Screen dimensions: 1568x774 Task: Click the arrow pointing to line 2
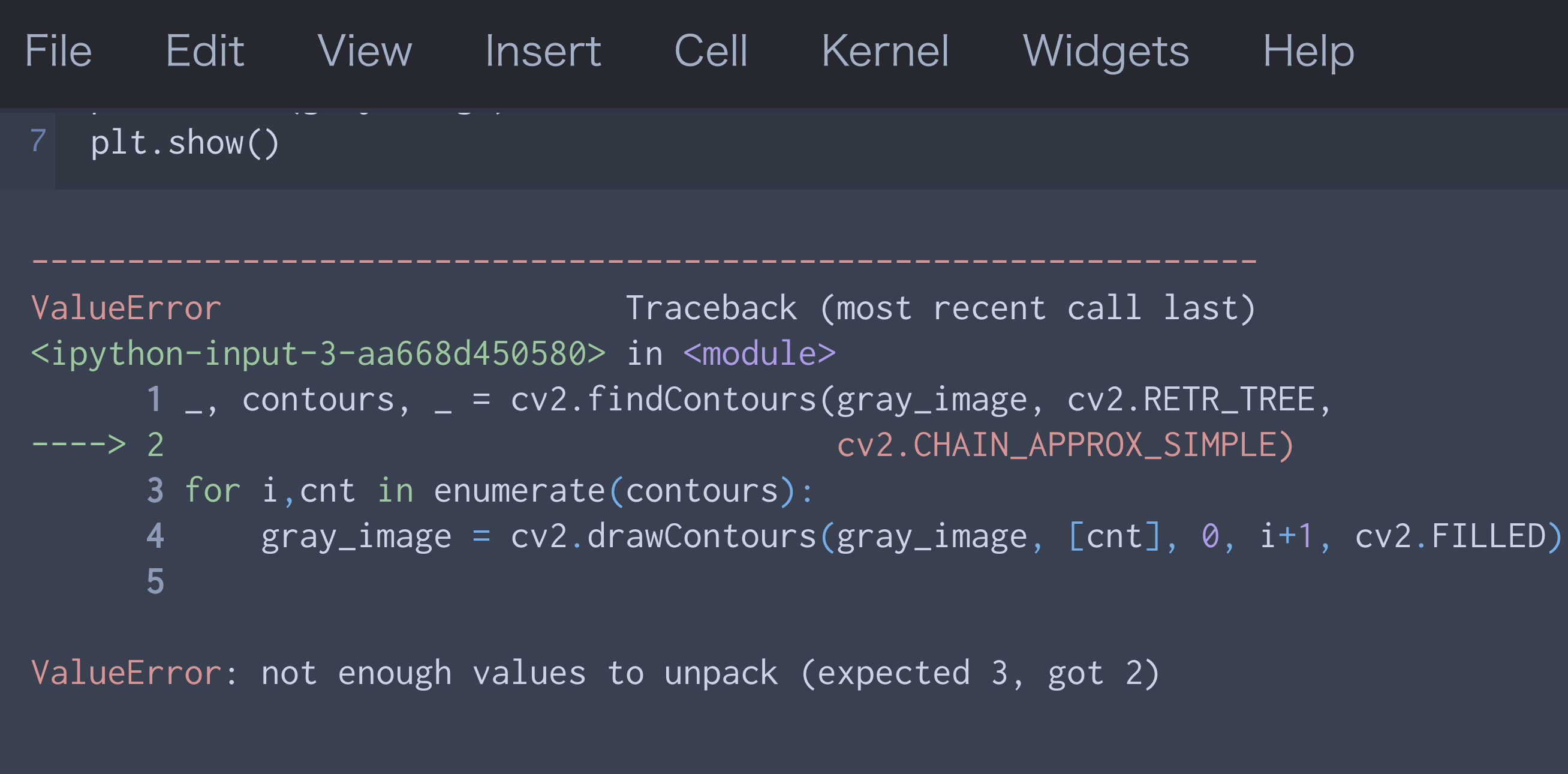78,445
